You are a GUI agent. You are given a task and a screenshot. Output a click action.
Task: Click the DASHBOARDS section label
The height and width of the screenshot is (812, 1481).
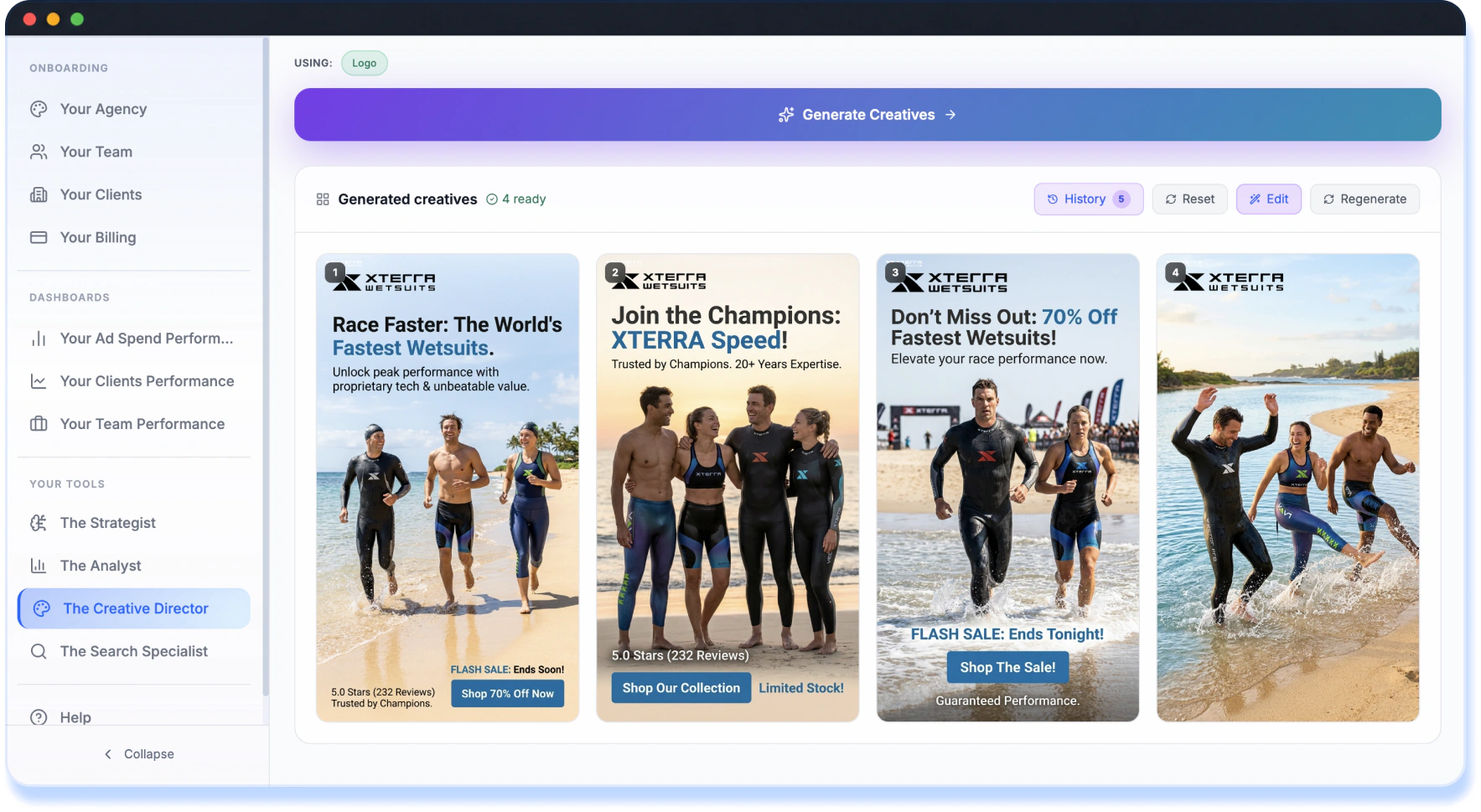pyautogui.click(x=70, y=297)
